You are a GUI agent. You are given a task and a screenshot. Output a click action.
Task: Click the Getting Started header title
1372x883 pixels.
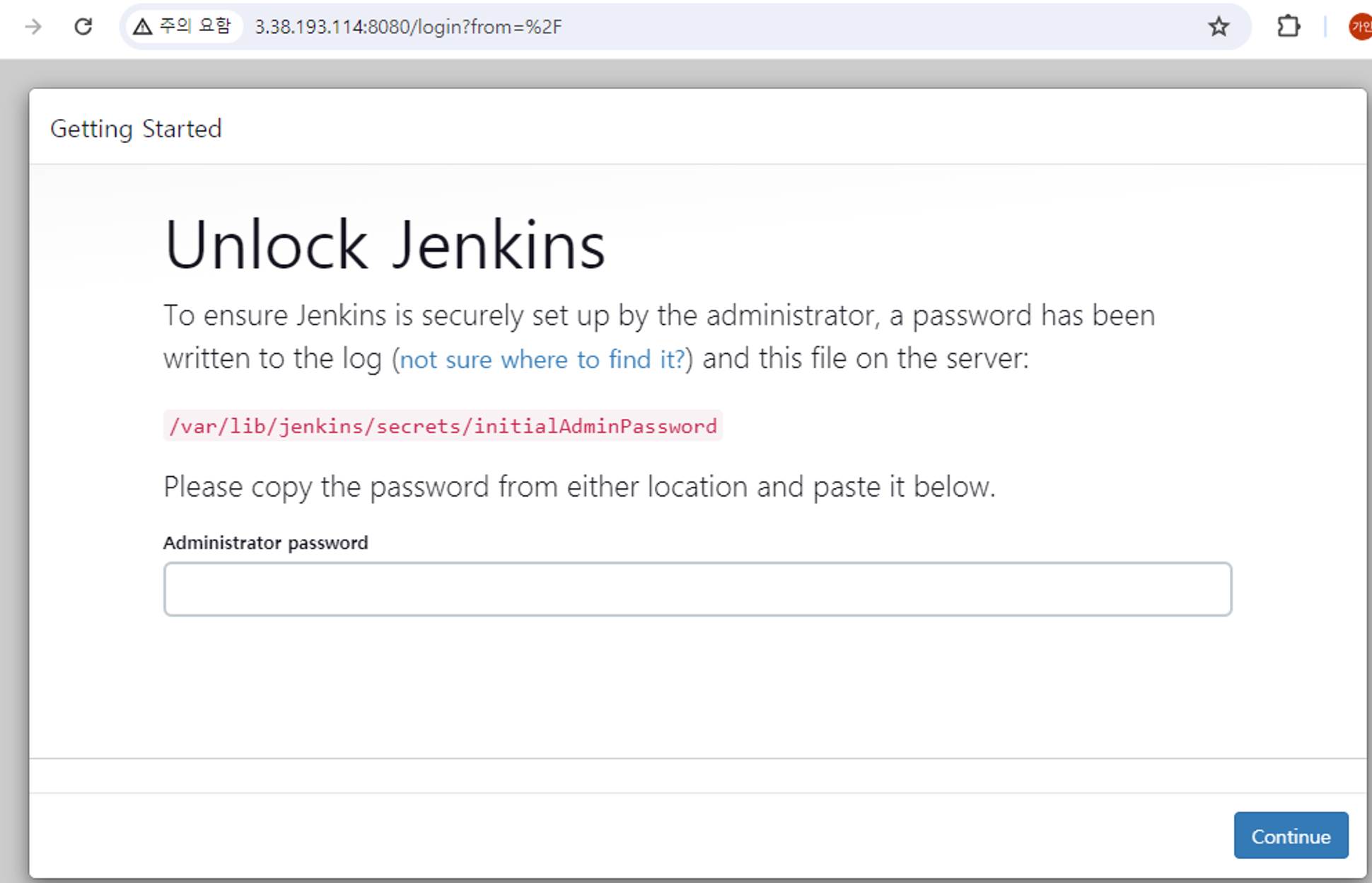[136, 129]
